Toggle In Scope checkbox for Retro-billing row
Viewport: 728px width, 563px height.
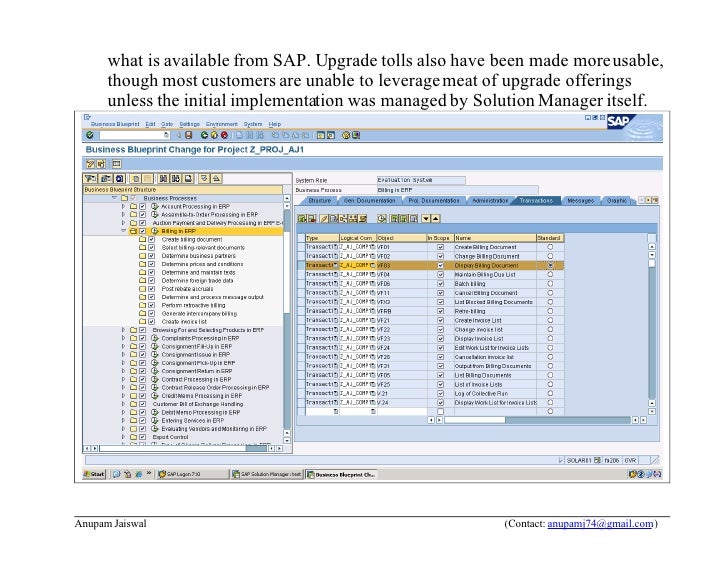point(441,311)
